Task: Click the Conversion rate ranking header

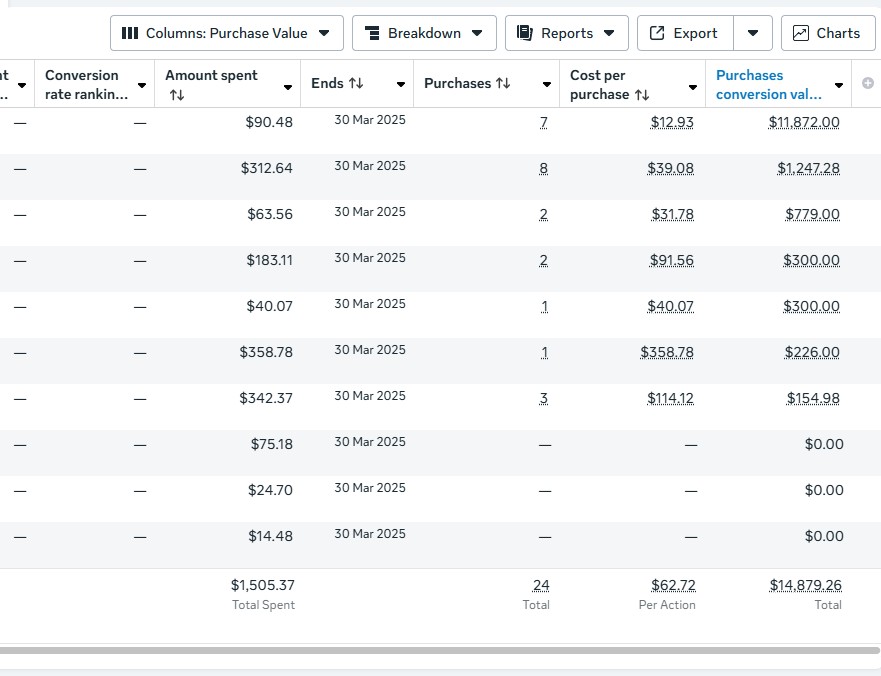Action: tap(87, 84)
